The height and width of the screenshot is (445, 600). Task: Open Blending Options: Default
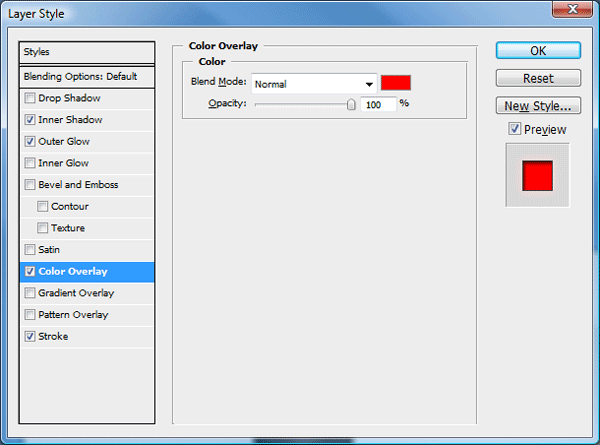point(87,77)
